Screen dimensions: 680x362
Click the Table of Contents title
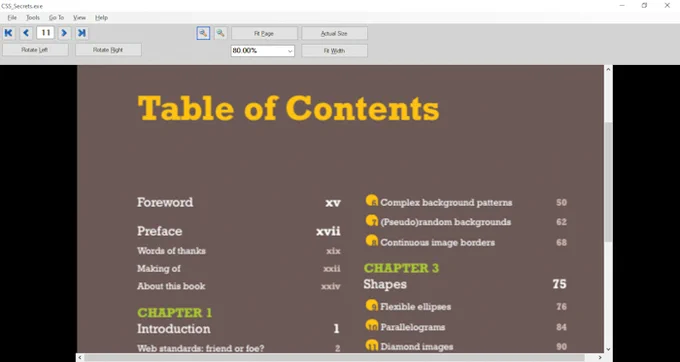click(288, 108)
